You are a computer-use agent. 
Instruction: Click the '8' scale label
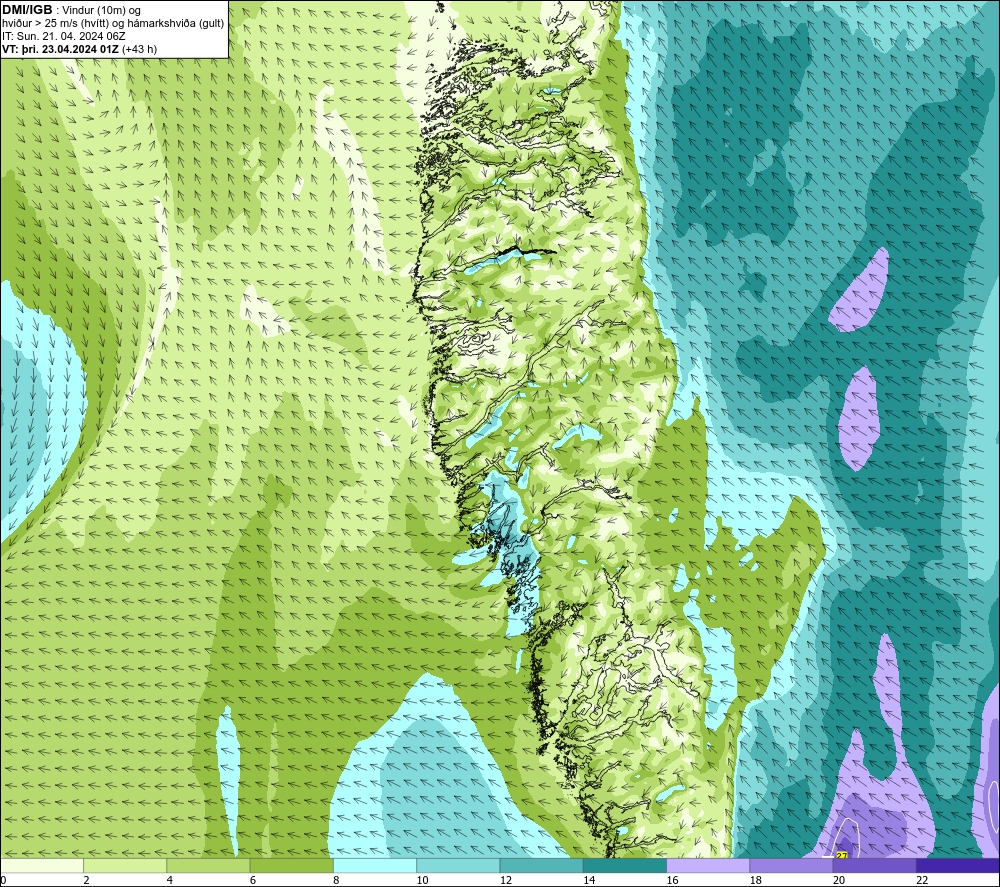[336, 880]
